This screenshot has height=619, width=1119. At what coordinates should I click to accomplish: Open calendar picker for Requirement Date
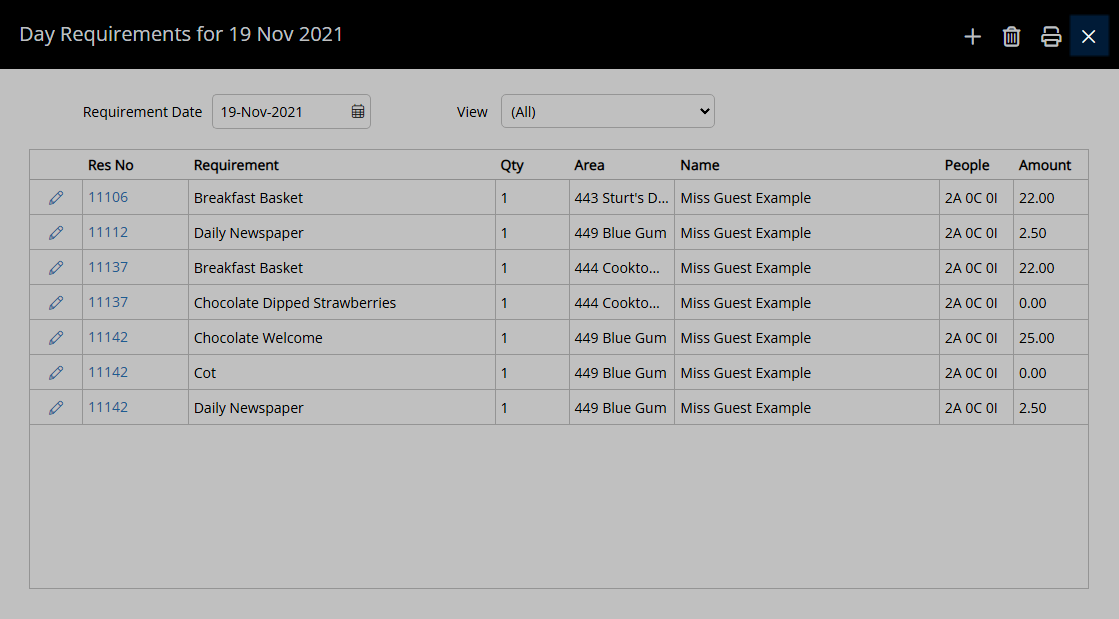pyautogui.click(x=358, y=111)
